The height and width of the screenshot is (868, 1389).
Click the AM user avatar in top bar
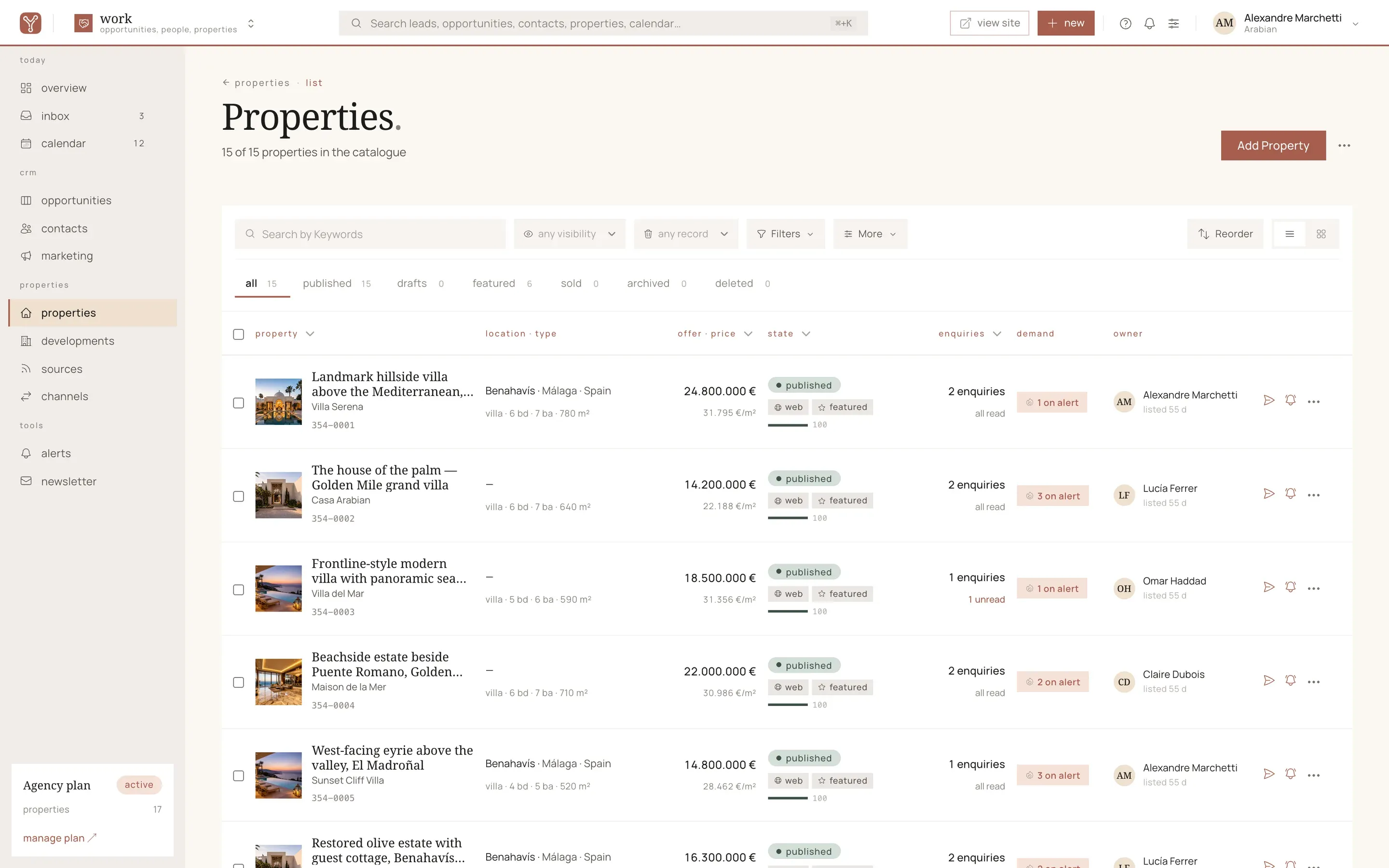(x=1224, y=23)
